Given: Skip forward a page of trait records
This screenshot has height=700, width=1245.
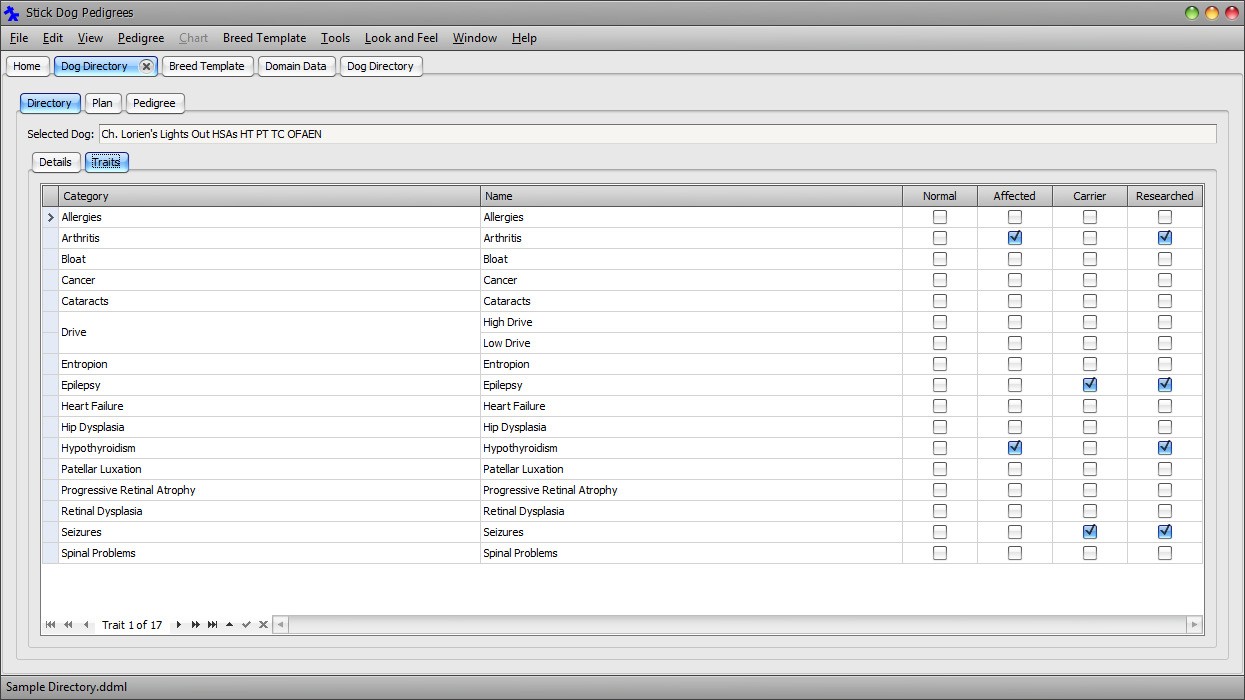Looking at the screenshot, I should [195, 624].
